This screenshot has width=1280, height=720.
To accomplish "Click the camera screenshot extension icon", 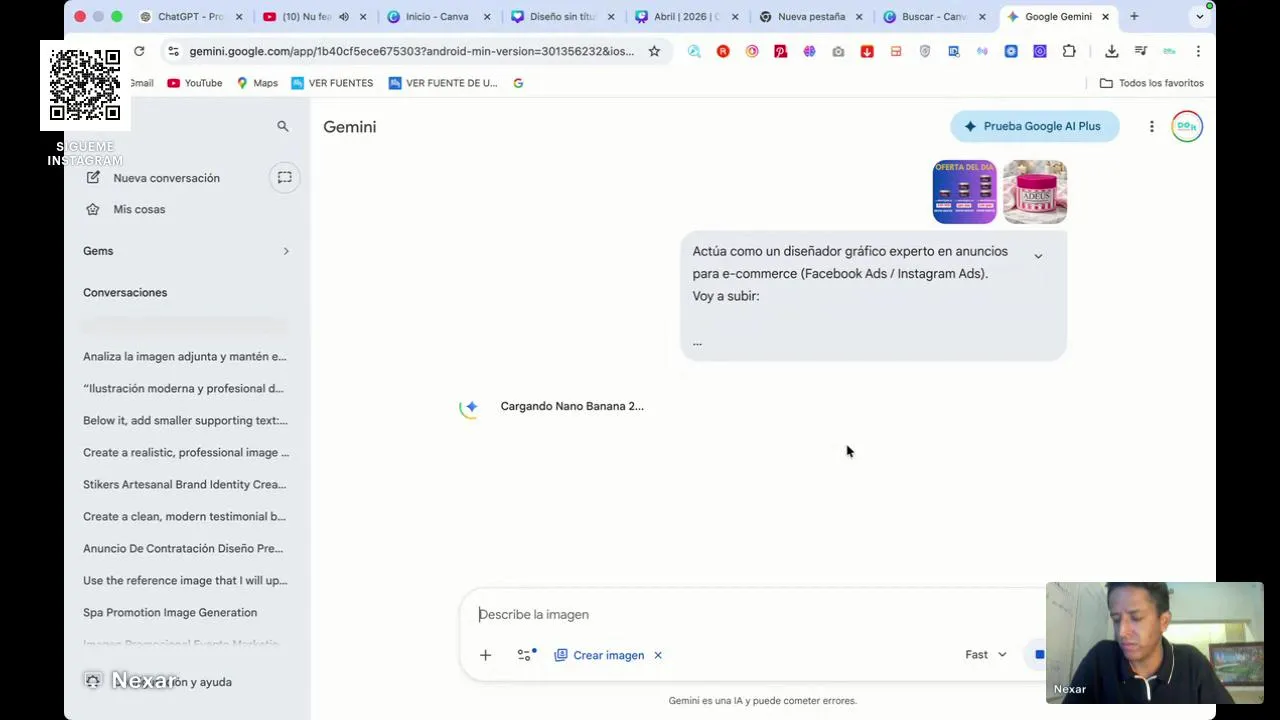I will pos(838,51).
